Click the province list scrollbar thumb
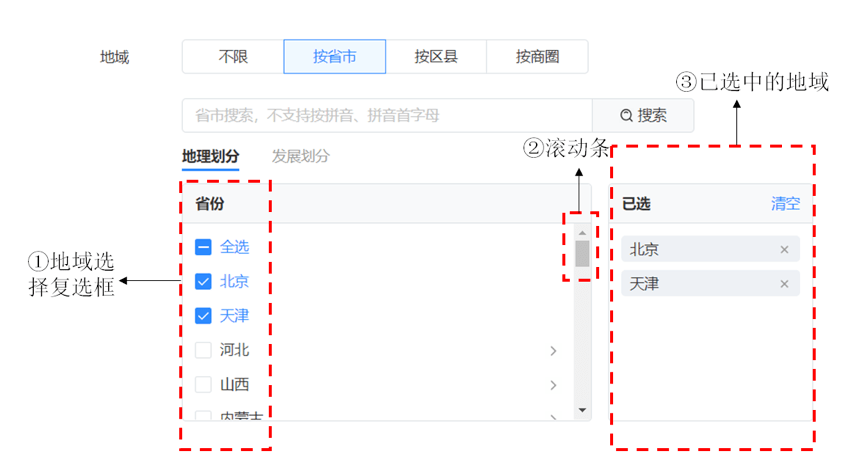Image resolution: width=864 pixels, height=470 pixels. click(582, 253)
